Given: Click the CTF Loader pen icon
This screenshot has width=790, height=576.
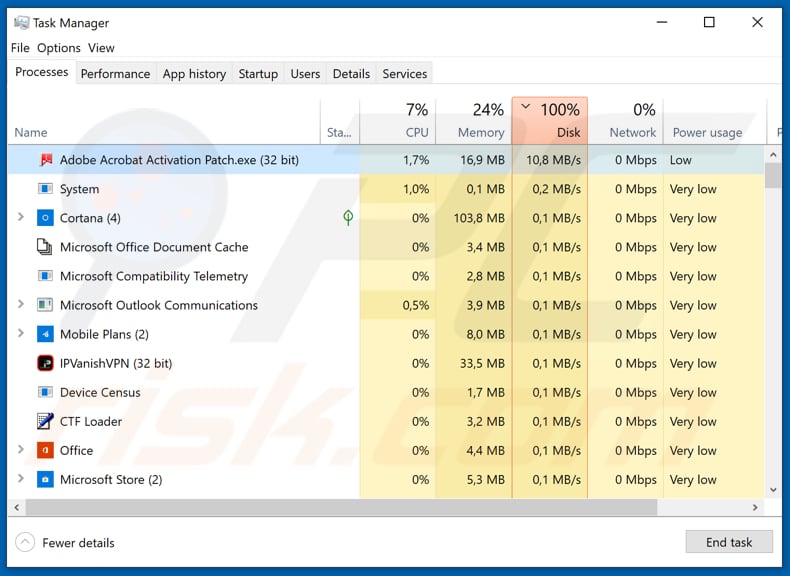Looking at the screenshot, I should click(x=45, y=421).
